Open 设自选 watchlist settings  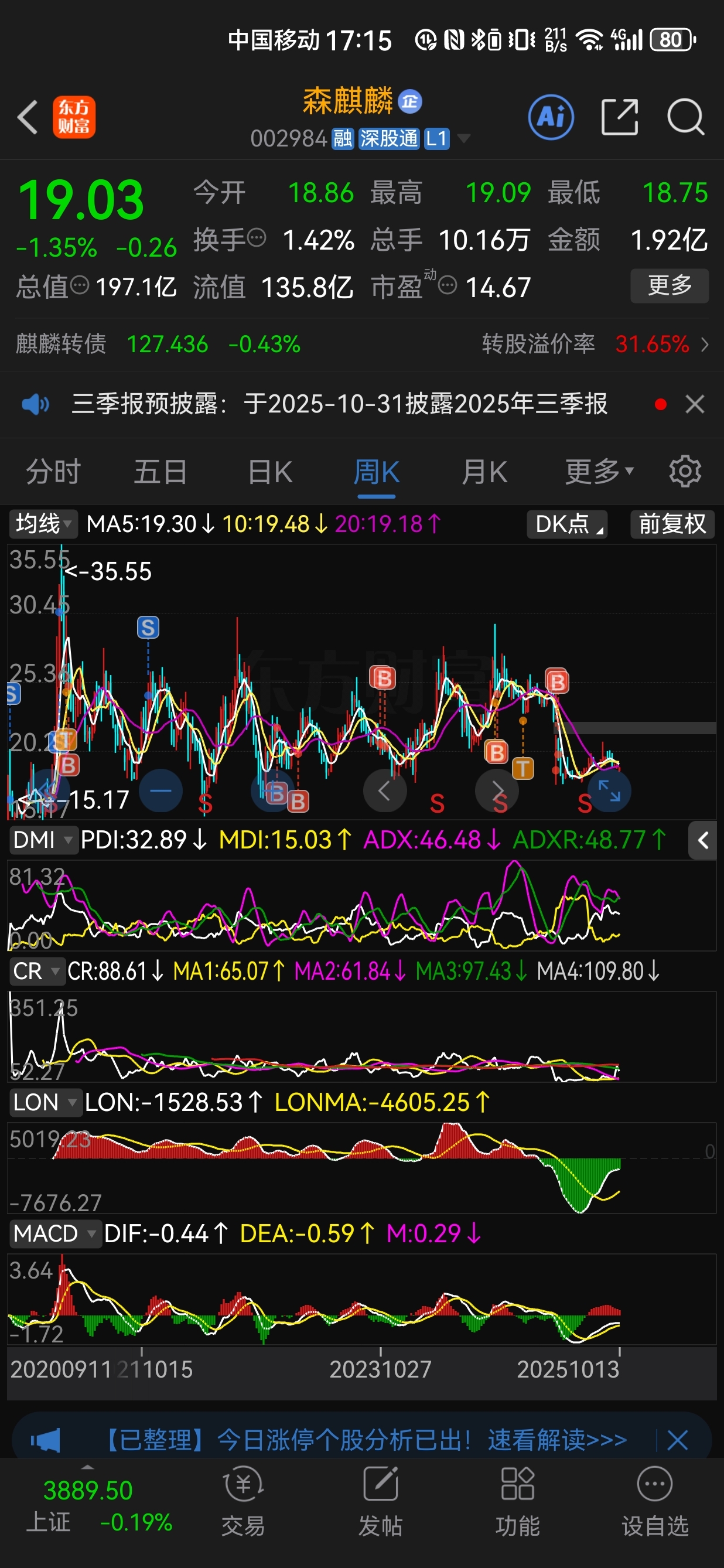click(655, 1501)
